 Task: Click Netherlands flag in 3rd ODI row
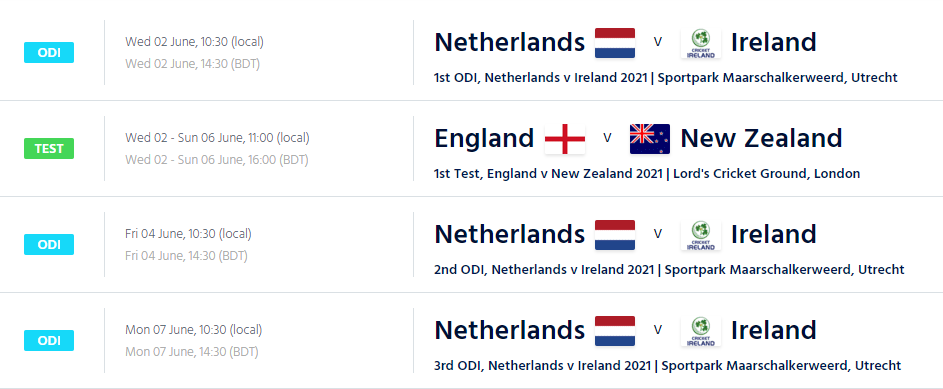[615, 331]
